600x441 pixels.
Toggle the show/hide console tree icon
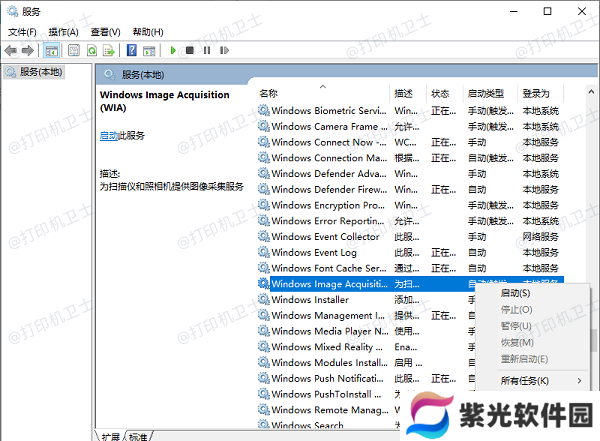(51, 51)
